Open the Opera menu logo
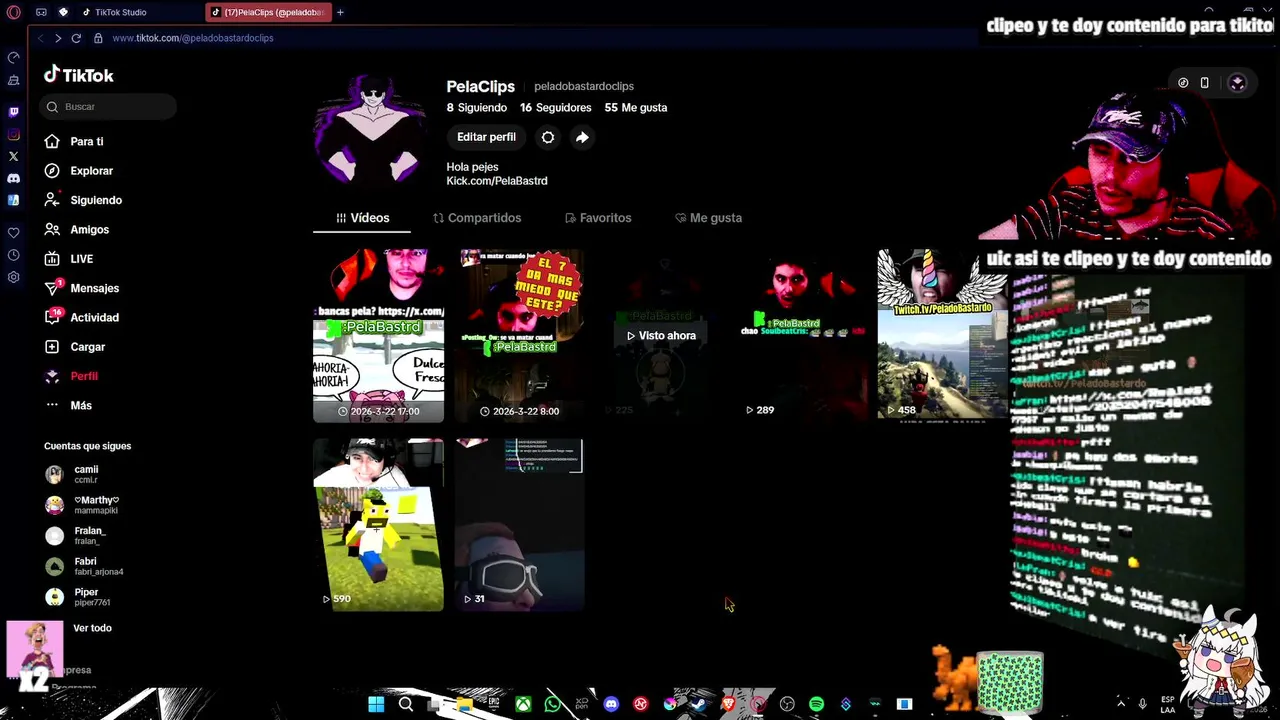The image size is (1280, 720). (13, 12)
